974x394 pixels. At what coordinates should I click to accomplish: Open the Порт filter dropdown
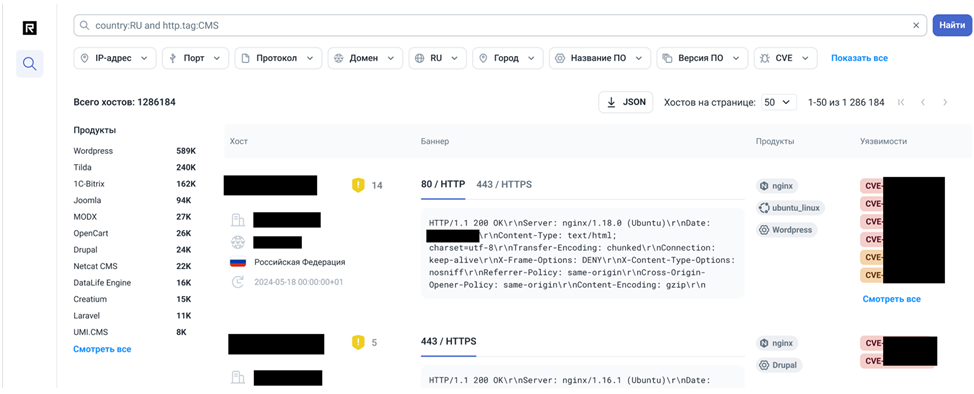pyautogui.click(x=195, y=58)
